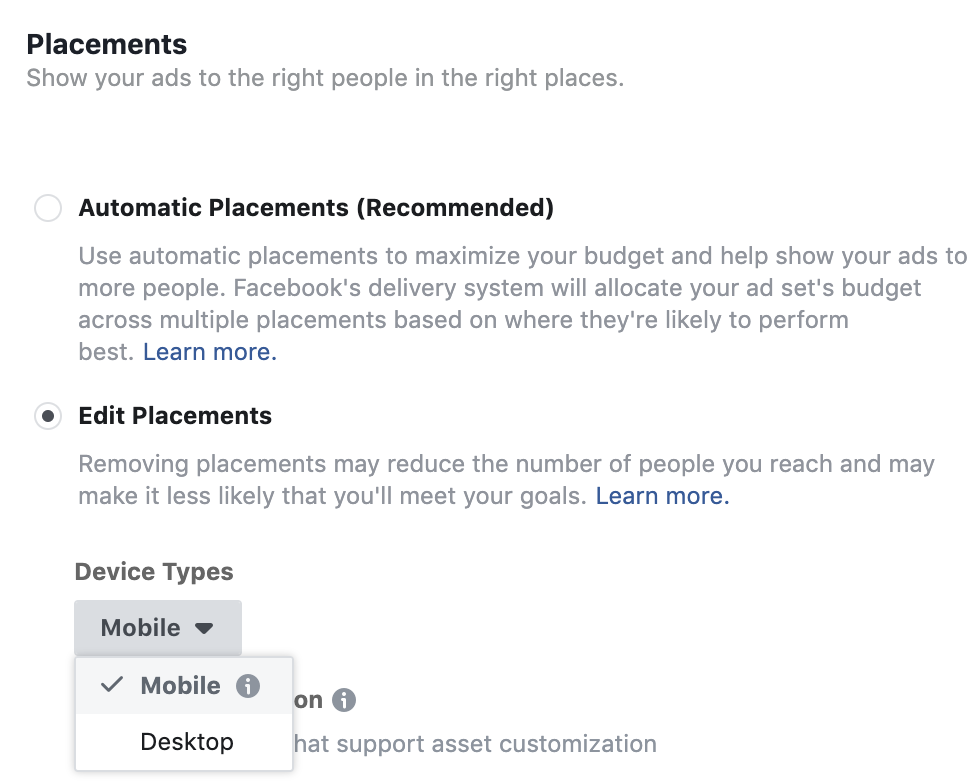Choose Mobile from the device menu
The width and height of the screenshot is (978, 782).
pyautogui.click(x=180, y=686)
